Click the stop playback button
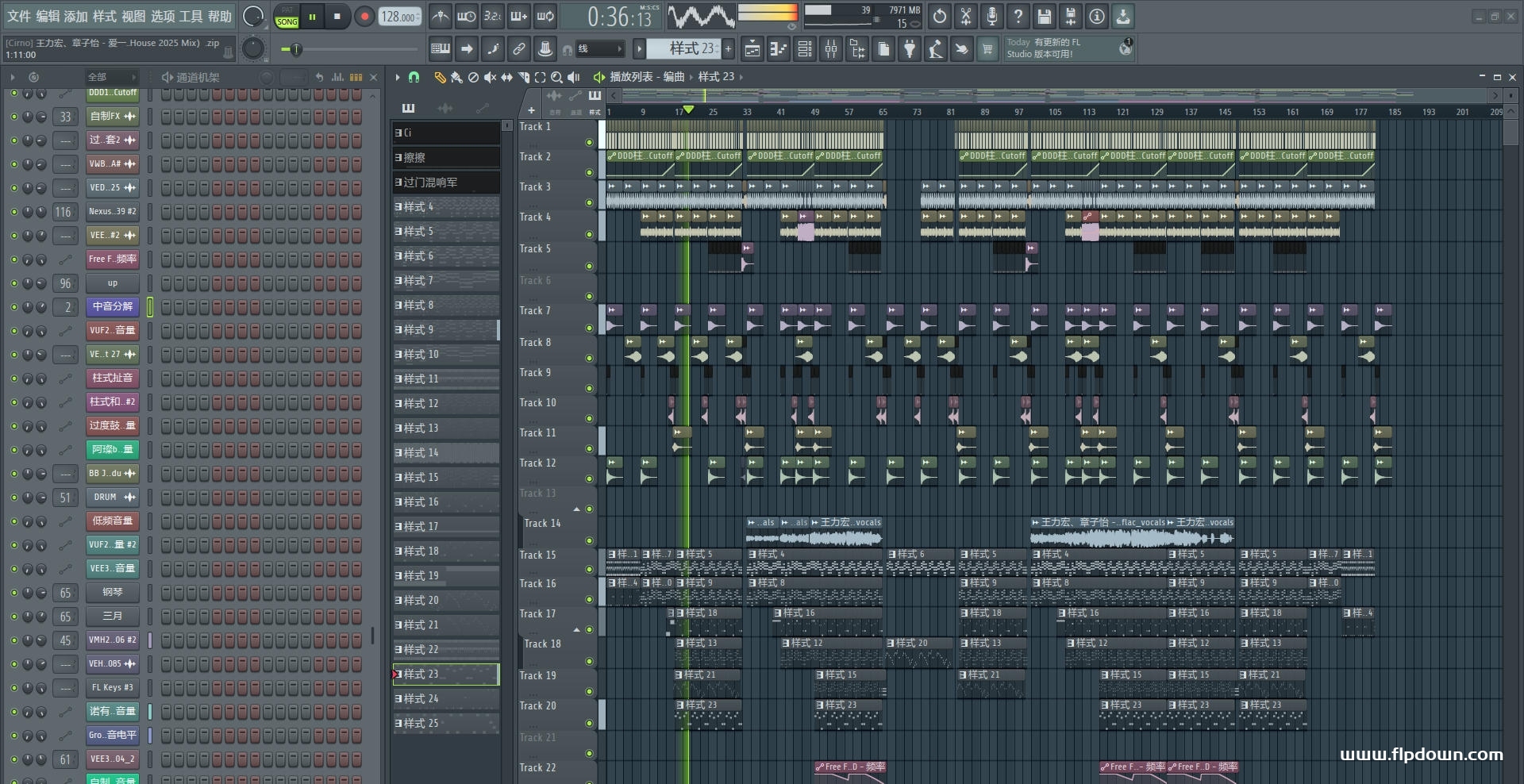This screenshot has width=1524, height=784. (337, 16)
